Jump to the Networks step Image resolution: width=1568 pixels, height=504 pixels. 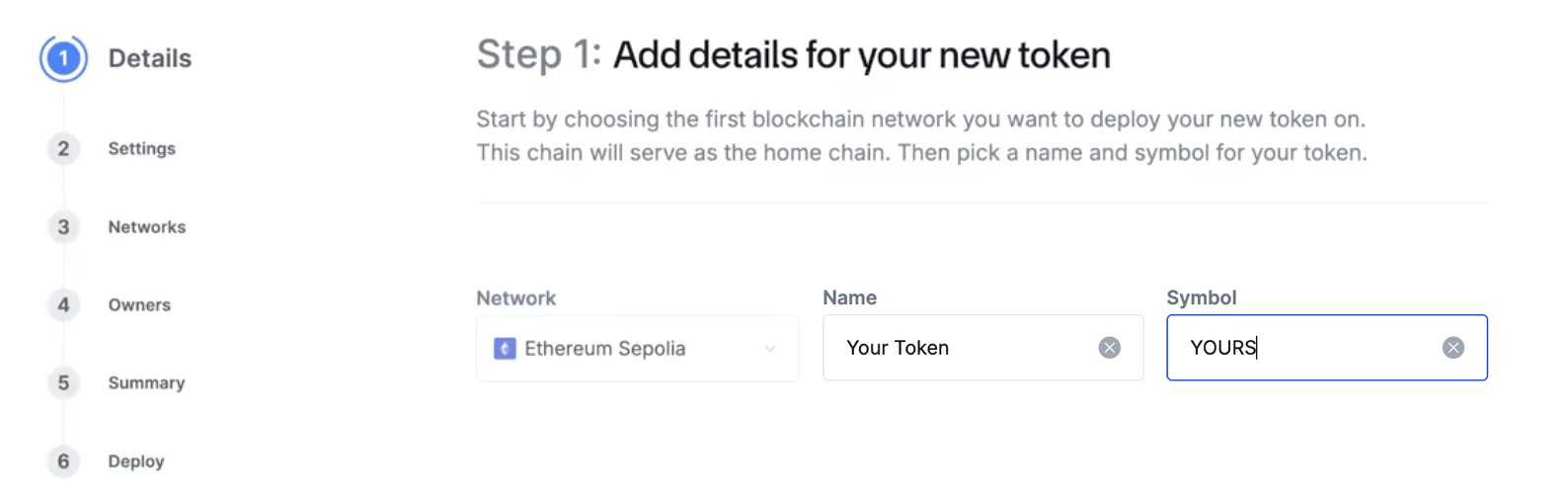click(146, 227)
